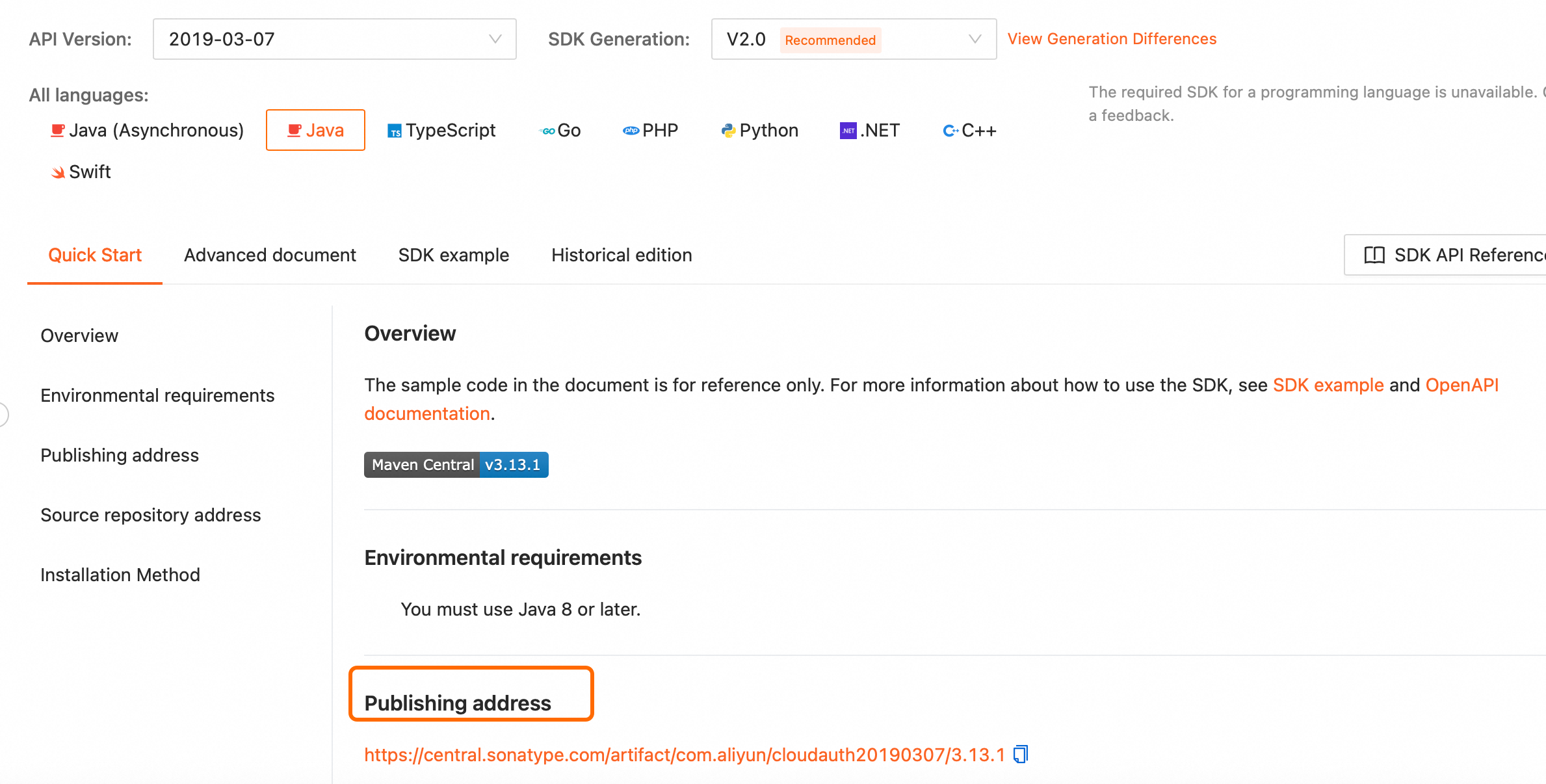1546x784 pixels.
Task: Pick the Python language option
Action: pyautogui.click(x=759, y=130)
